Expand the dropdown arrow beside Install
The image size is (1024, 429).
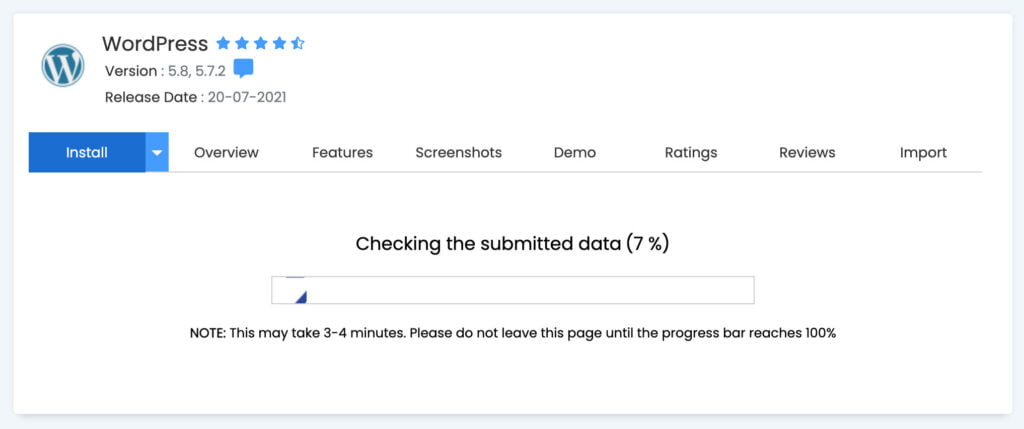(157, 152)
